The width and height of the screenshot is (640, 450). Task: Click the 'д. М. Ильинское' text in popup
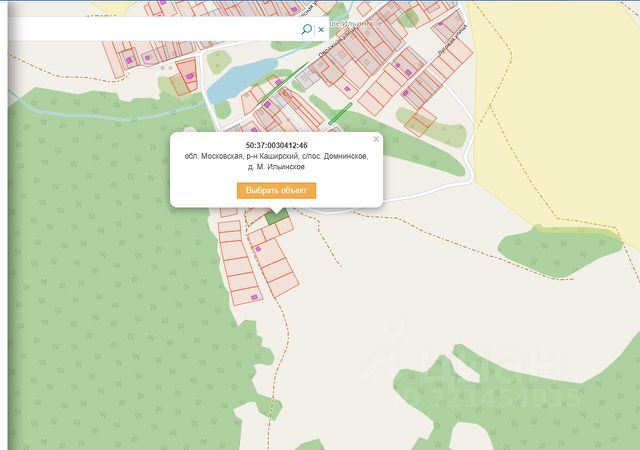click(276, 167)
